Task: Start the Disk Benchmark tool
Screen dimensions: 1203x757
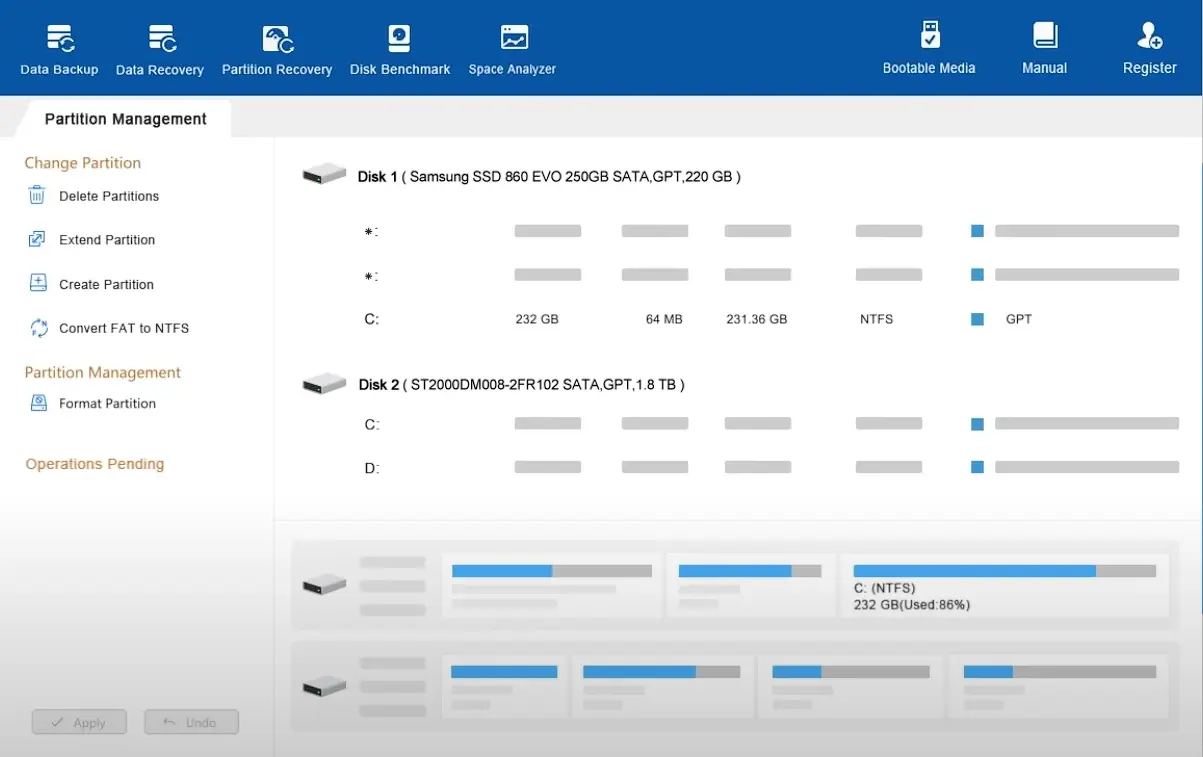Action: 400,51
